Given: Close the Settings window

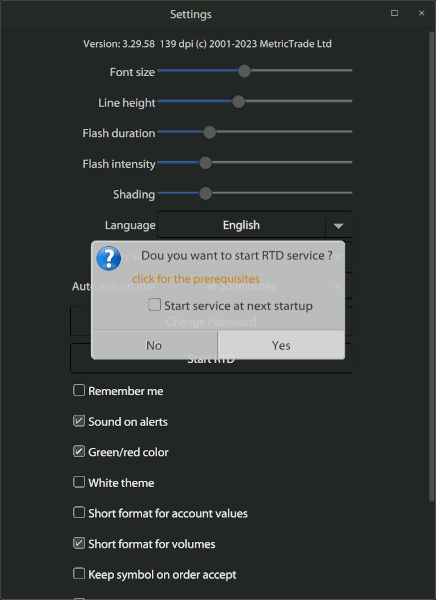Looking at the screenshot, I should 421,13.
